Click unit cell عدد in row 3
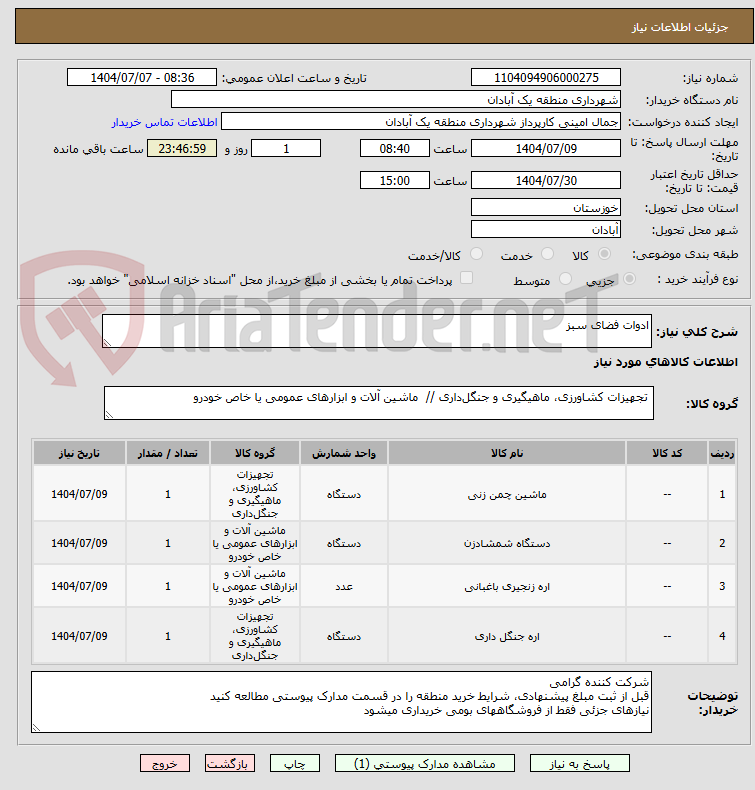The height and width of the screenshot is (790, 755). tap(344, 586)
